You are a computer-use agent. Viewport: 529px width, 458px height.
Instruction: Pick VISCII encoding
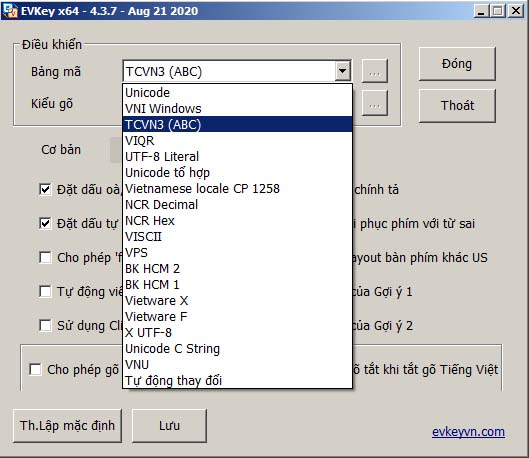[x=238, y=236]
